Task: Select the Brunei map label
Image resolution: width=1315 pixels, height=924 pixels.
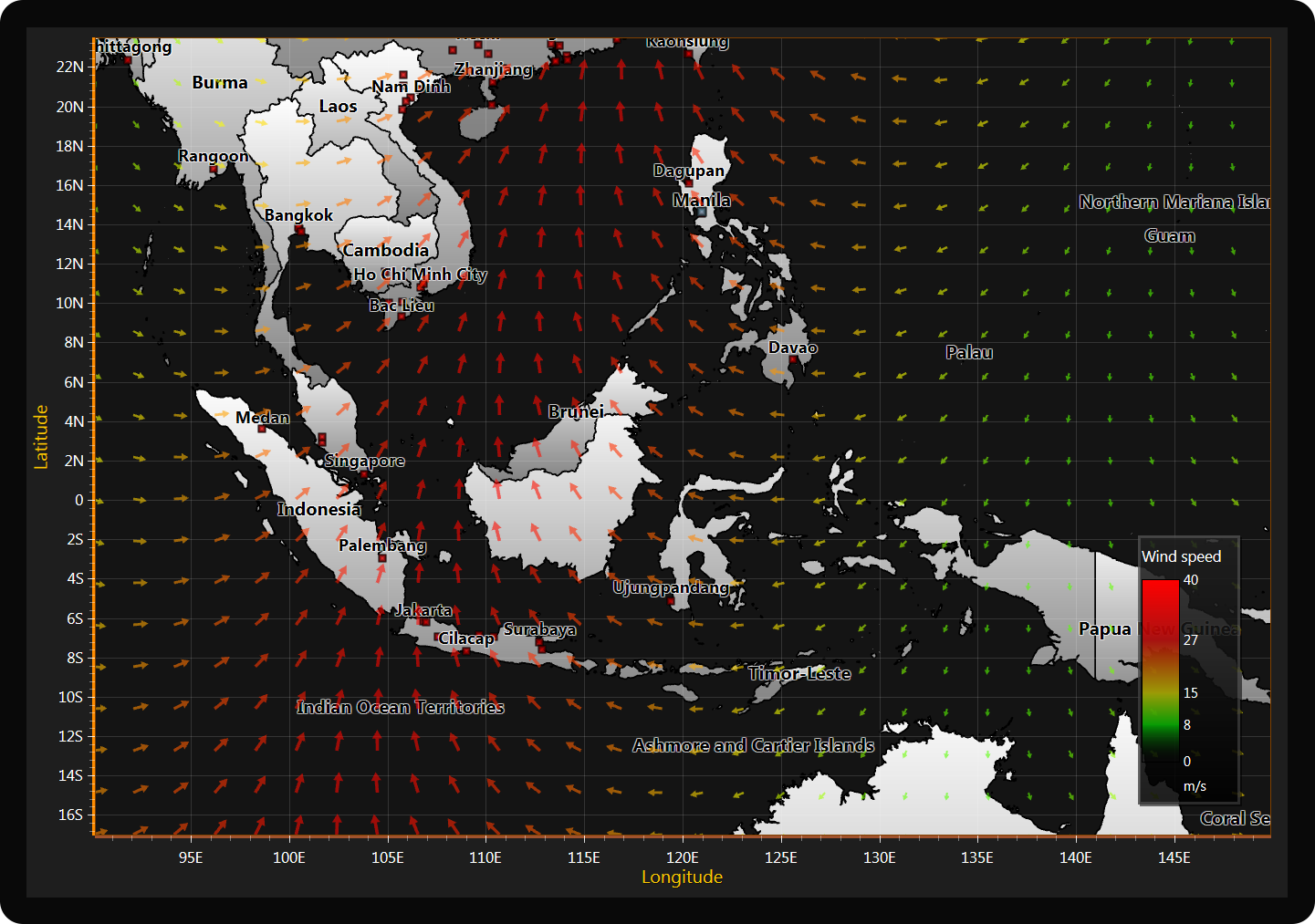Action: (576, 411)
